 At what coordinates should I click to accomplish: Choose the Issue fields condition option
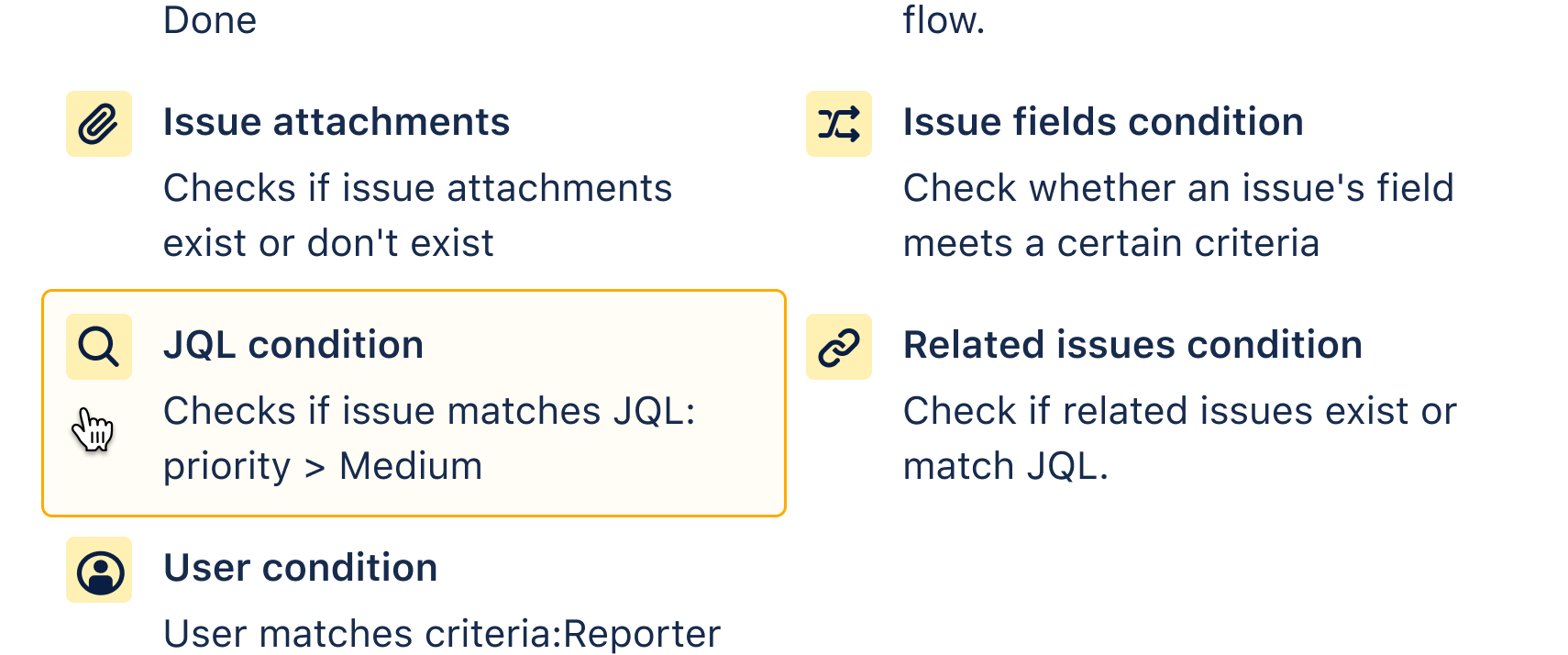click(1103, 121)
